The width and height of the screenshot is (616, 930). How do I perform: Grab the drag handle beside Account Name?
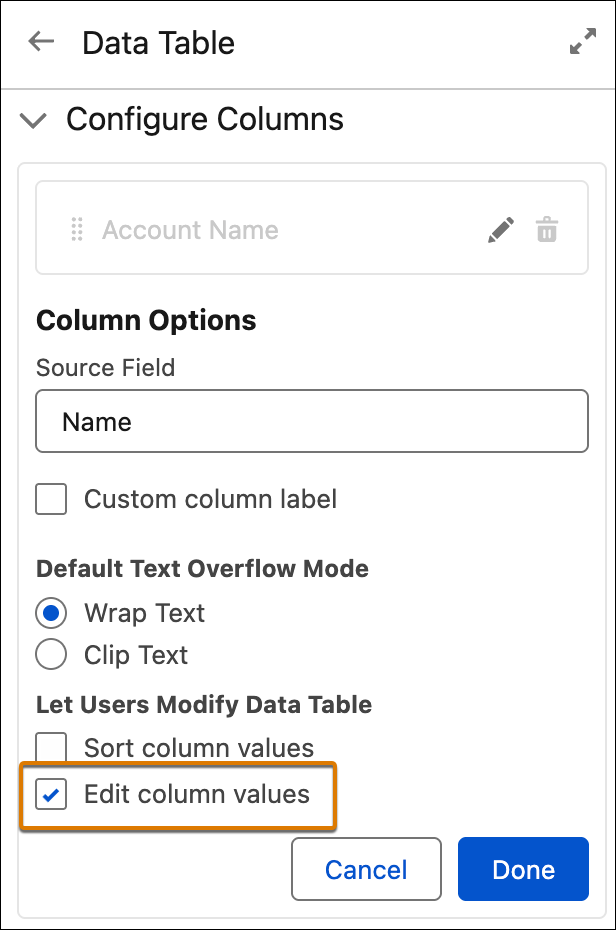click(x=76, y=230)
